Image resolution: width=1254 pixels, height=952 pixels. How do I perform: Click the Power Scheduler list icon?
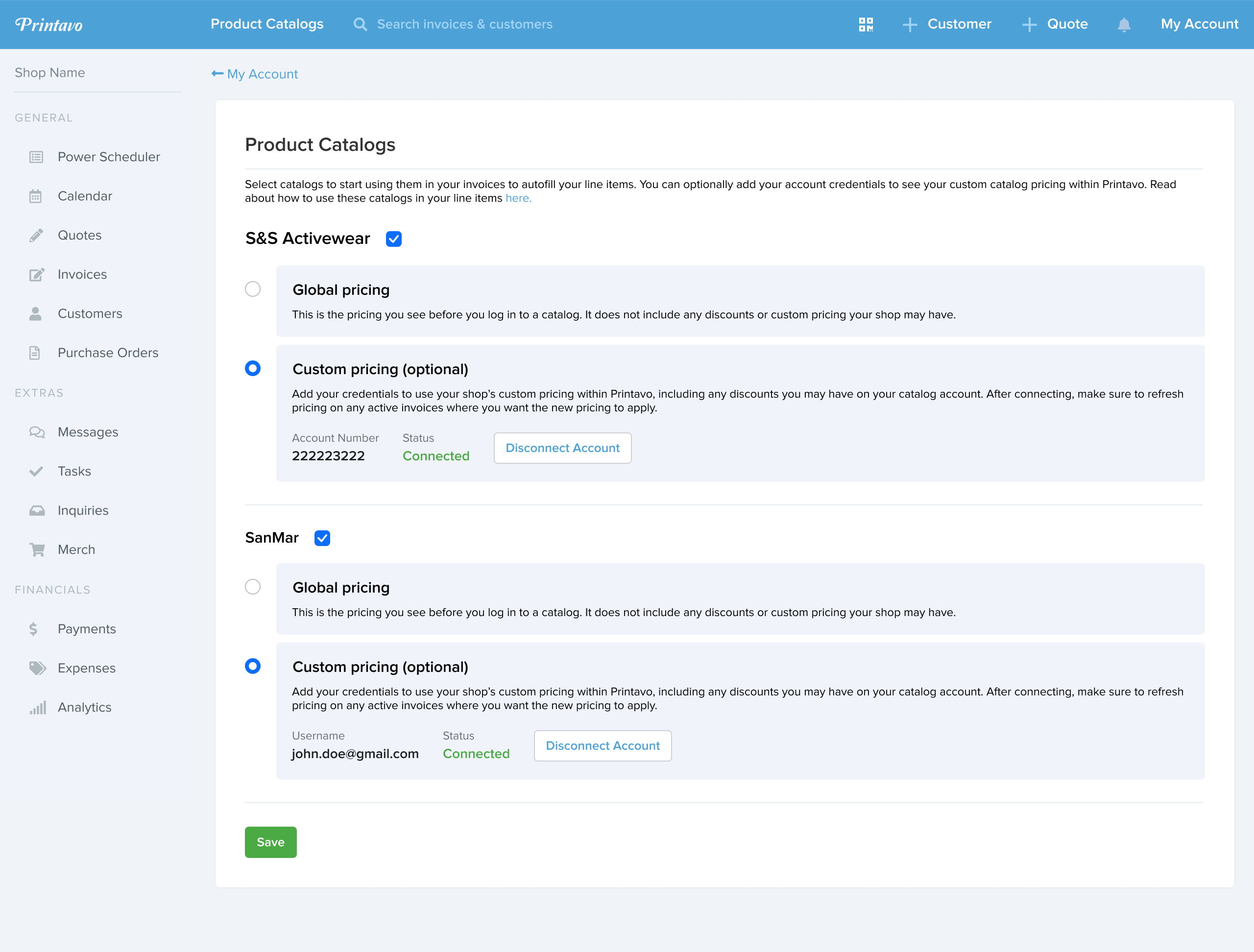pyautogui.click(x=36, y=157)
